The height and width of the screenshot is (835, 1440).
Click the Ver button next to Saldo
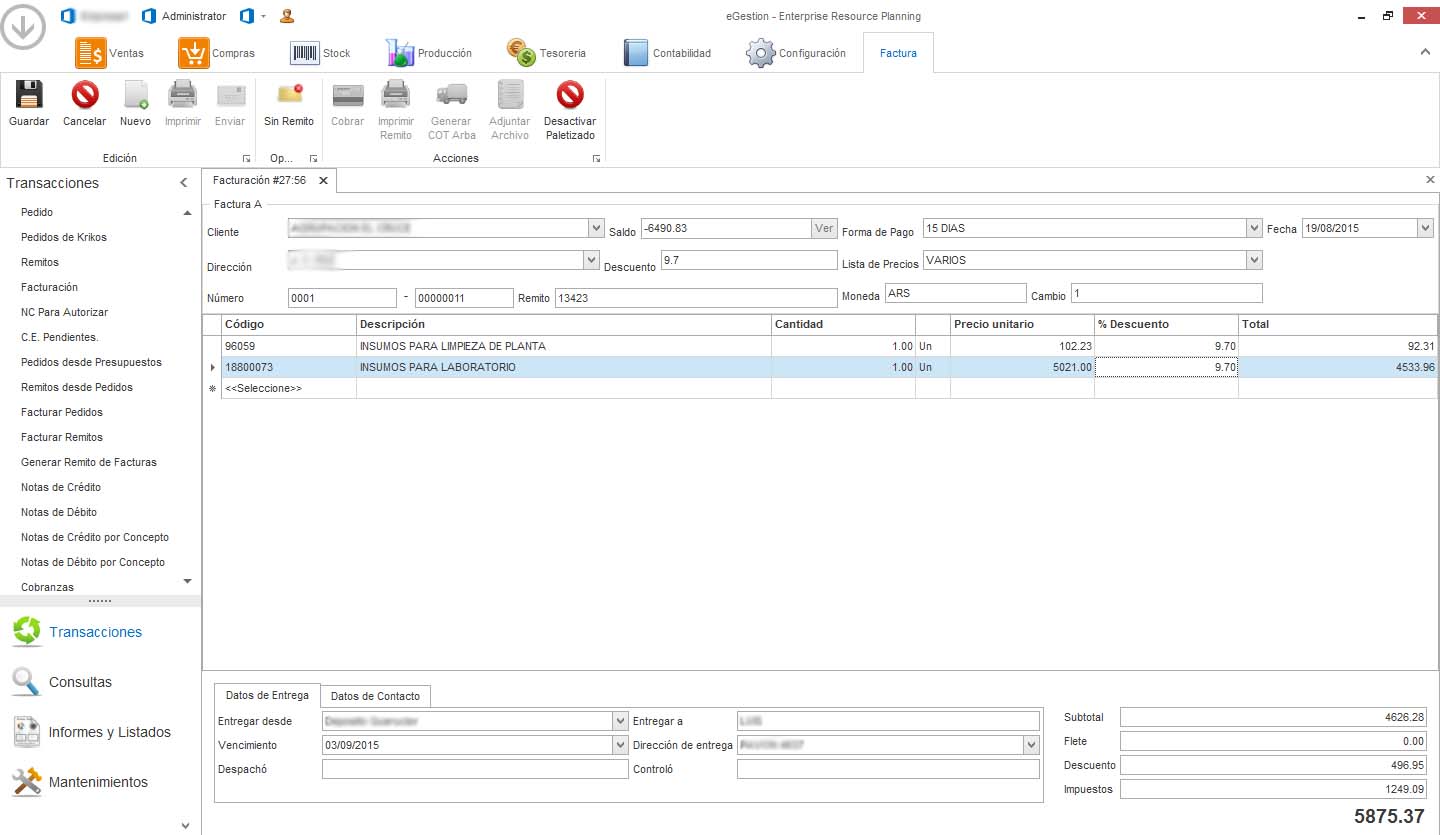pyautogui.click(x=823, y=229)
